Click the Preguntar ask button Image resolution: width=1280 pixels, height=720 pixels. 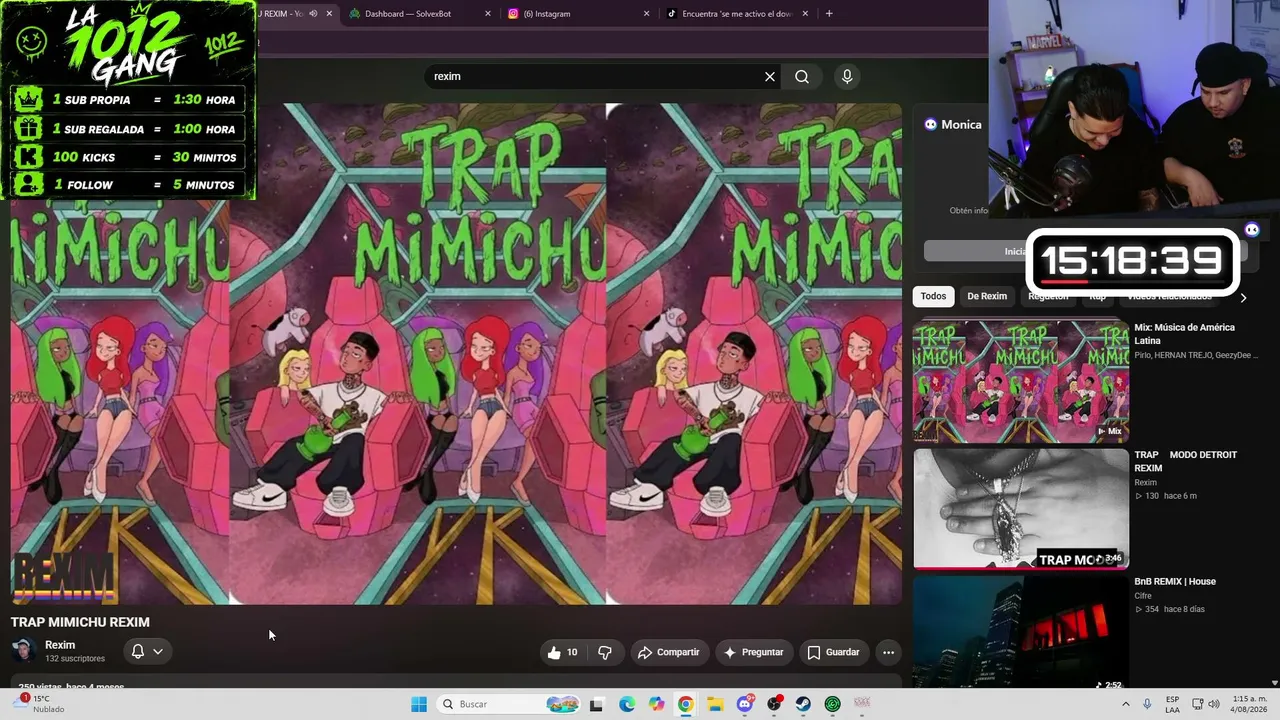(754, 652)
